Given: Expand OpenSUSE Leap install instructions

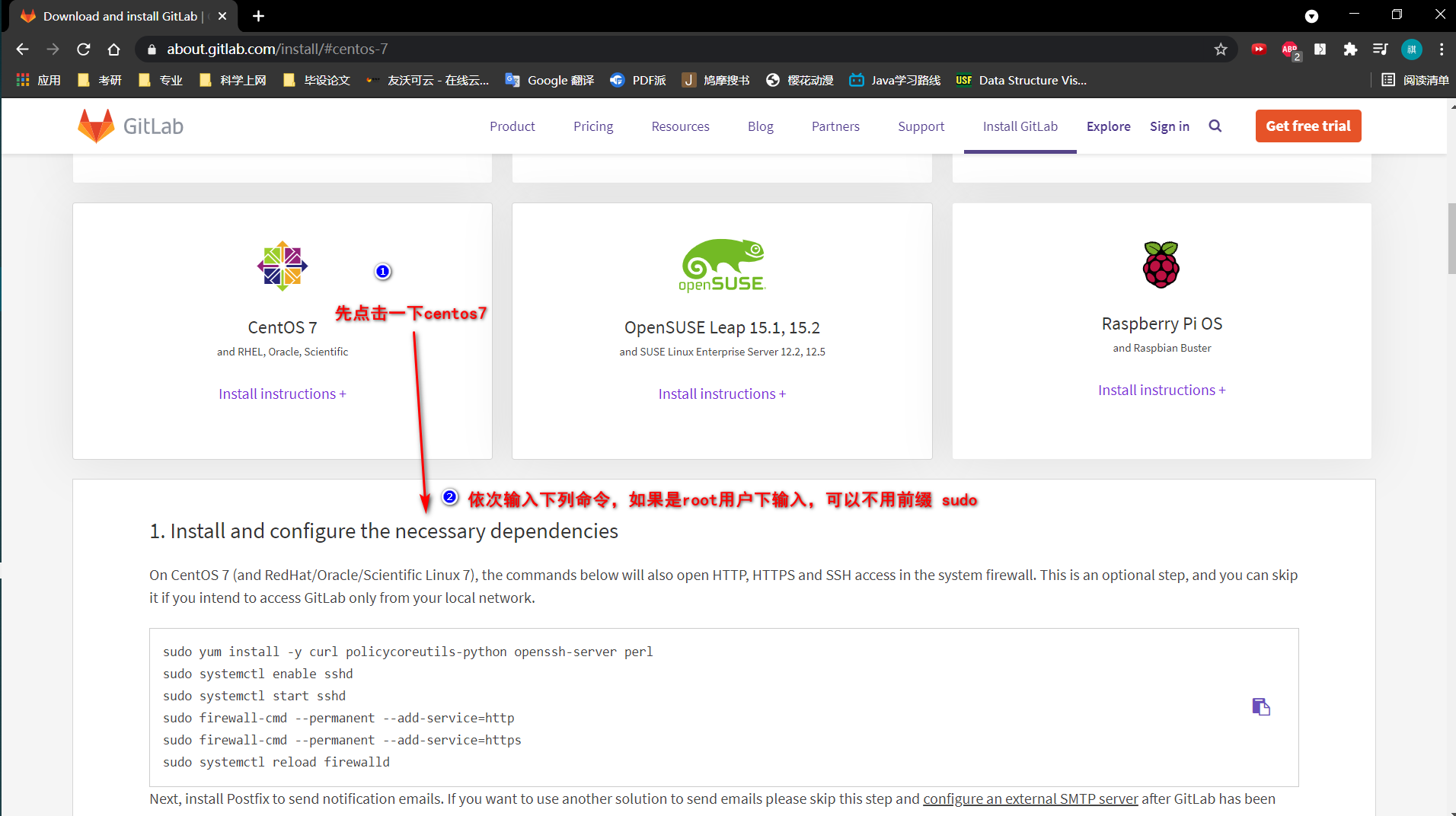Looking at the screenshot, I should pos(721,394).
